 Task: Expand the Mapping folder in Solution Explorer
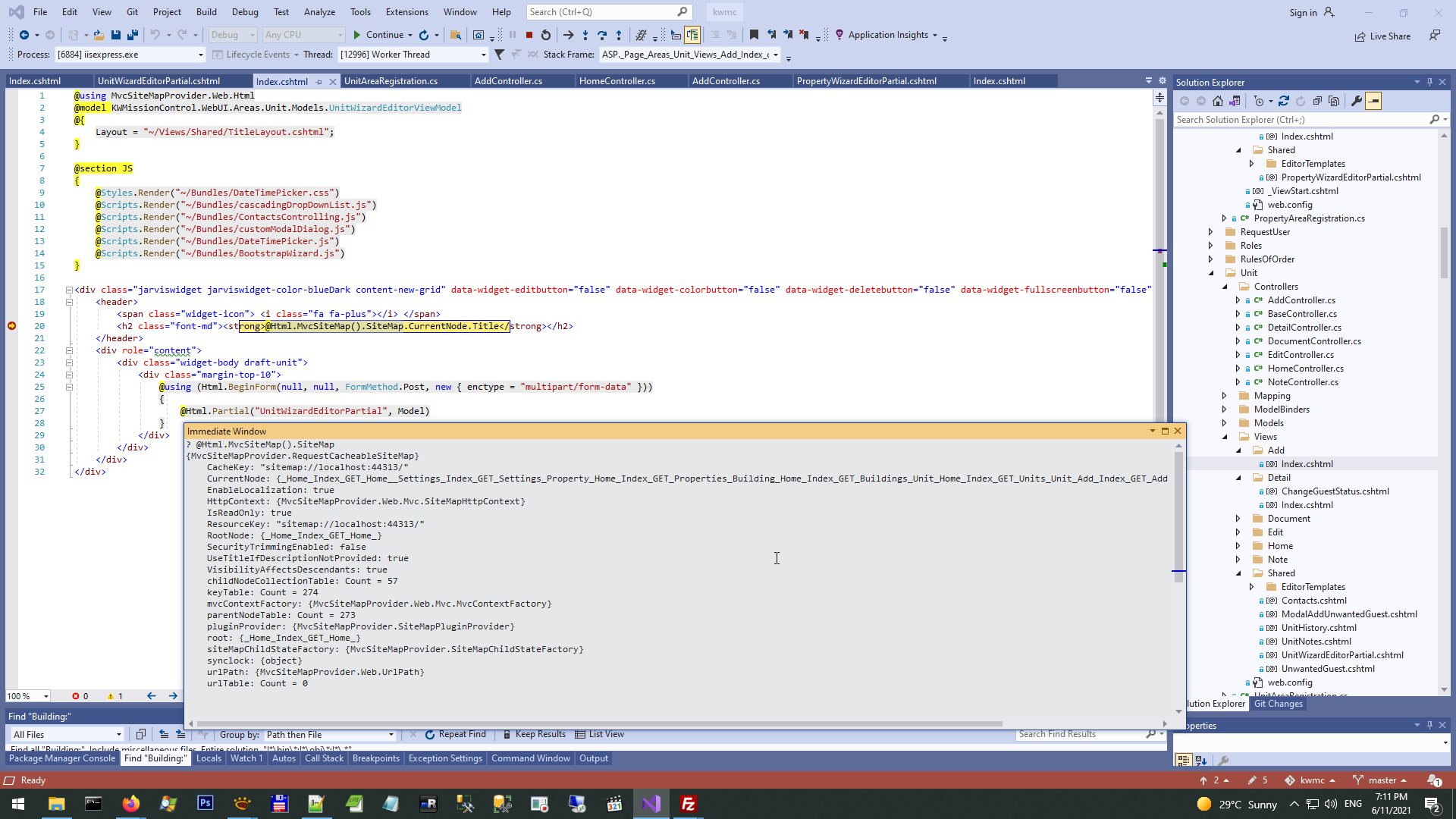[x=1224, y=396]
